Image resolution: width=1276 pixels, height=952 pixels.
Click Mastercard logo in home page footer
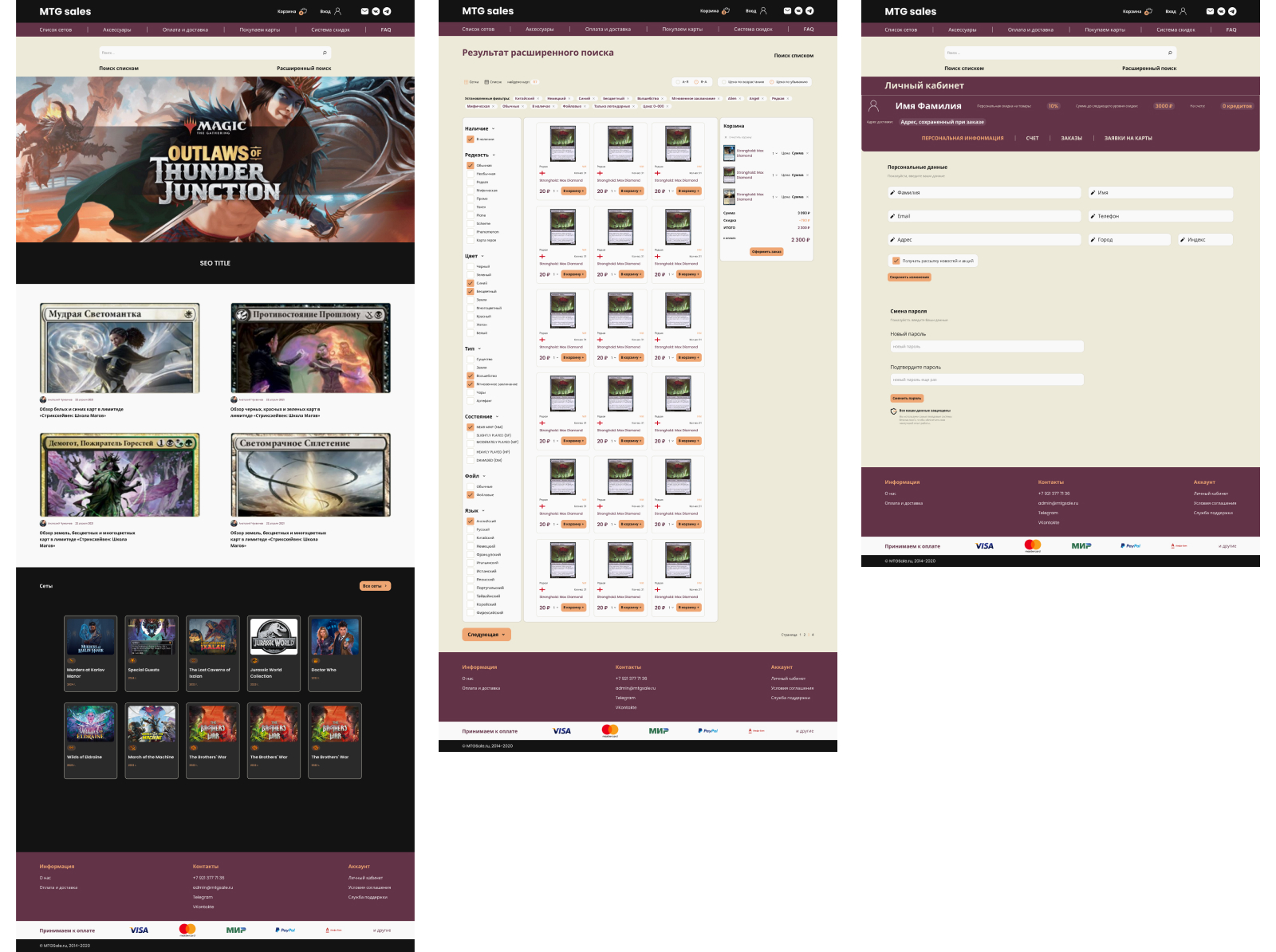click(187, 930)
